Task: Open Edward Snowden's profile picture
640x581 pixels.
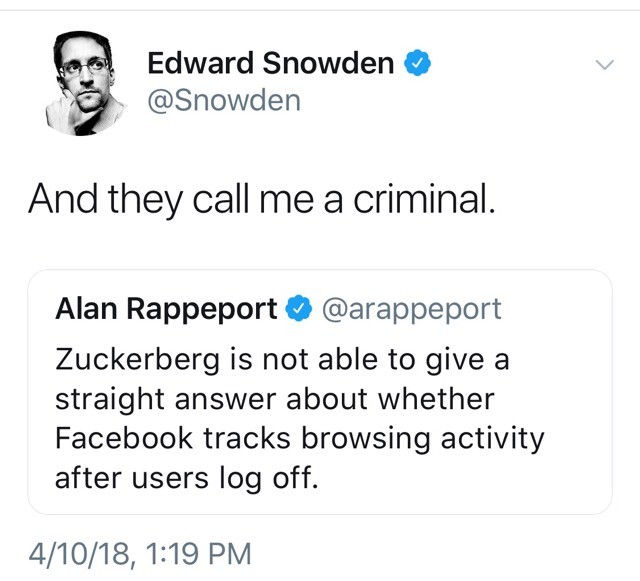Action: [84, 83]
